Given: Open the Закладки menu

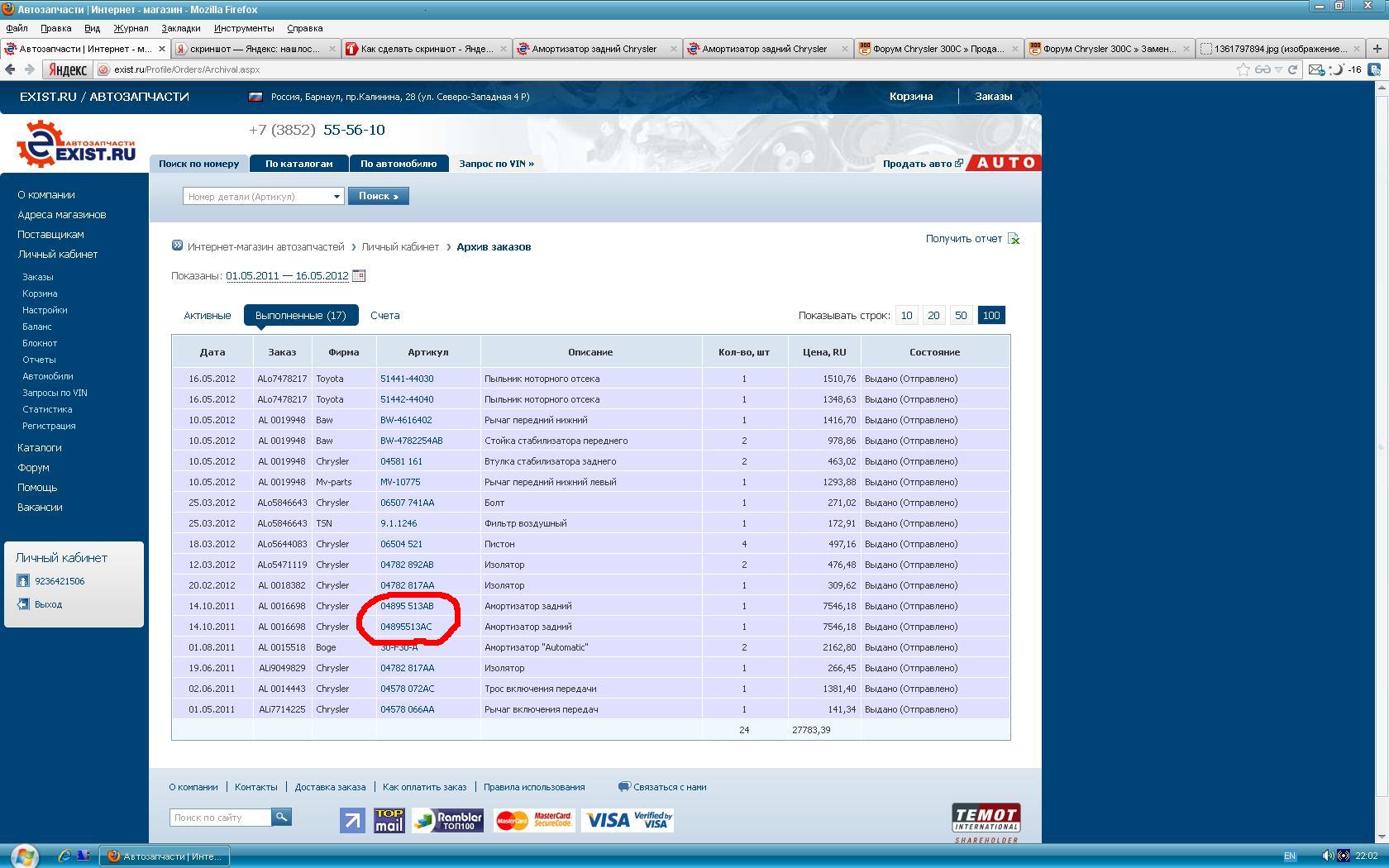Looking at the screenshot, I should tap(180, 28).
